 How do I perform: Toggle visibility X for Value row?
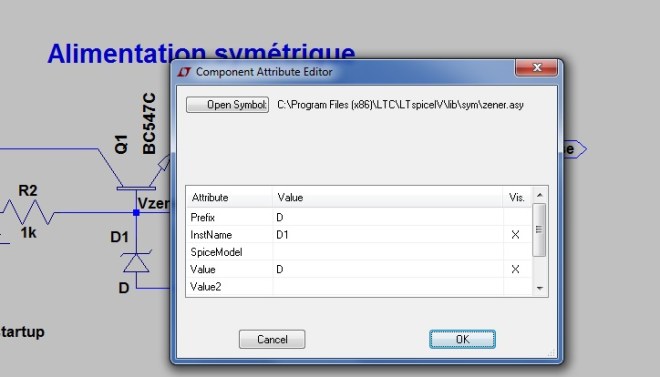[515, 269]
